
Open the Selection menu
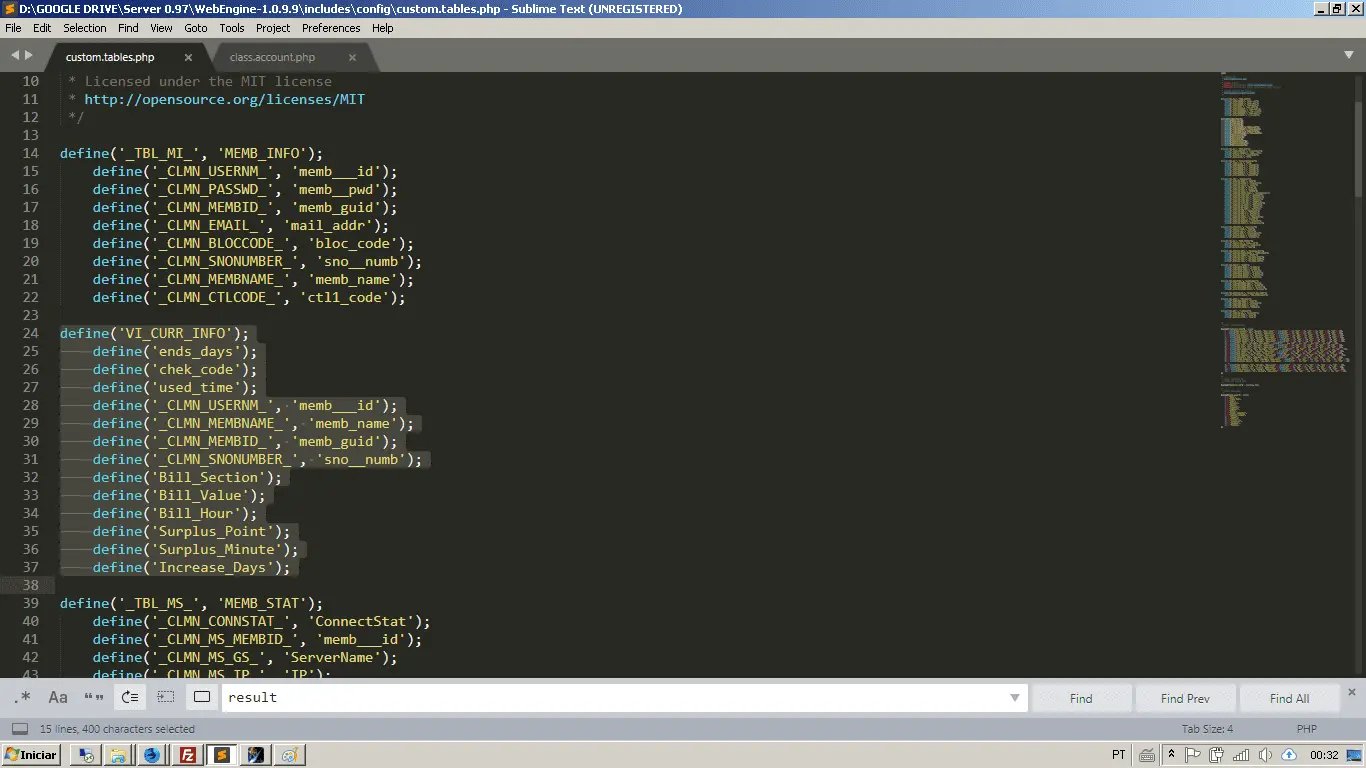click(85, 28)
